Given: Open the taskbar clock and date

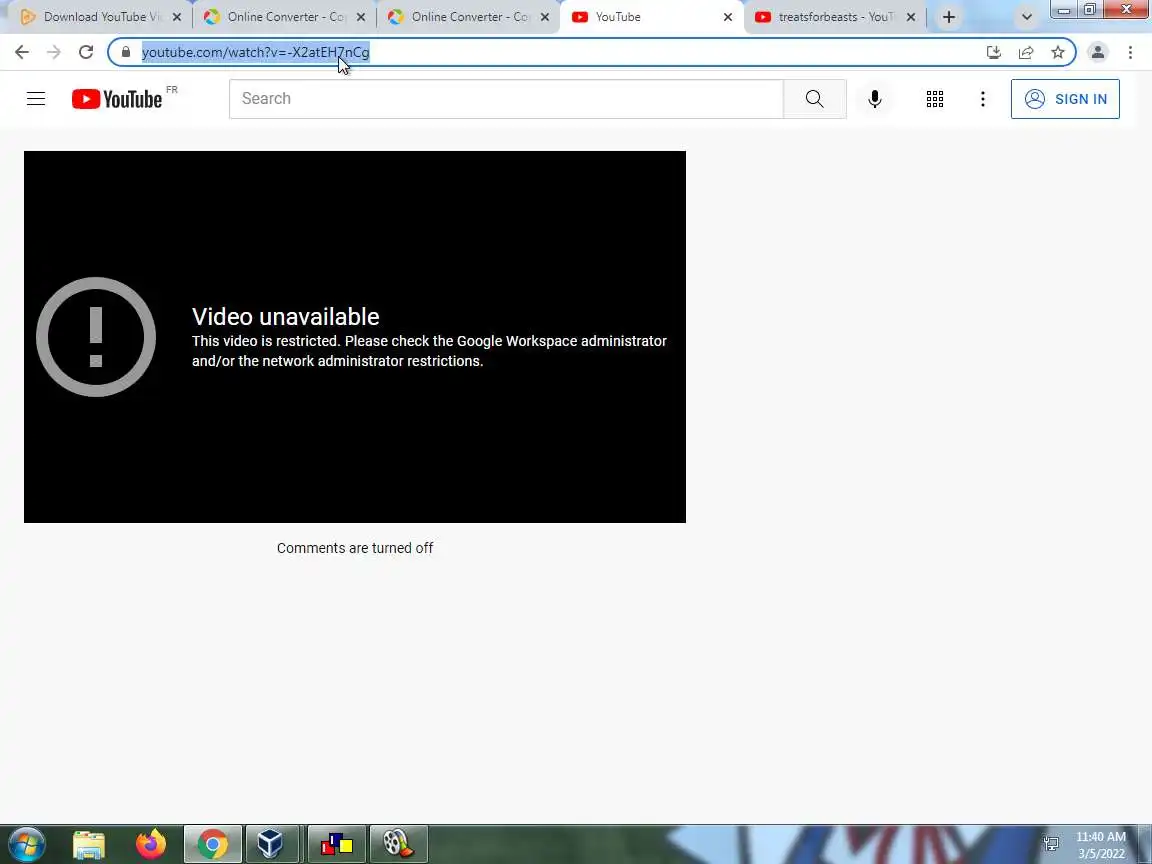Looking at the screenshot, I should [x=1101, y=845].
